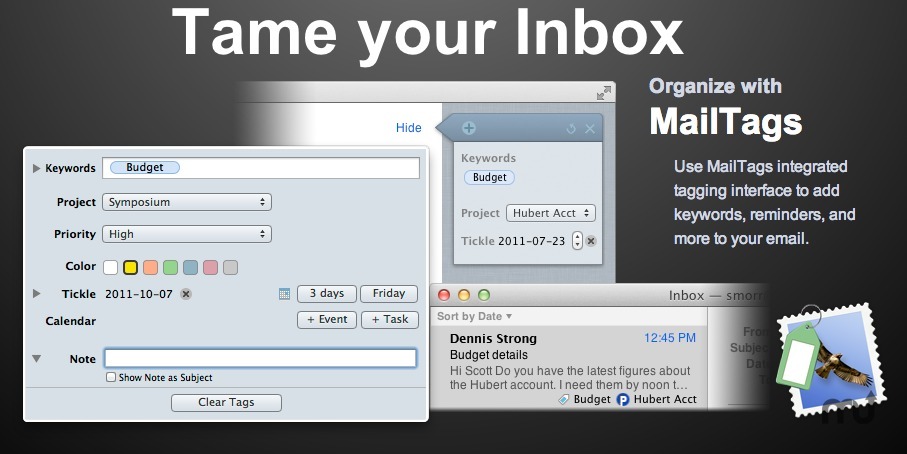This screenshot has height=454, width=907.
Task: Set the tickle to Friday
Action: coord(389,294)
